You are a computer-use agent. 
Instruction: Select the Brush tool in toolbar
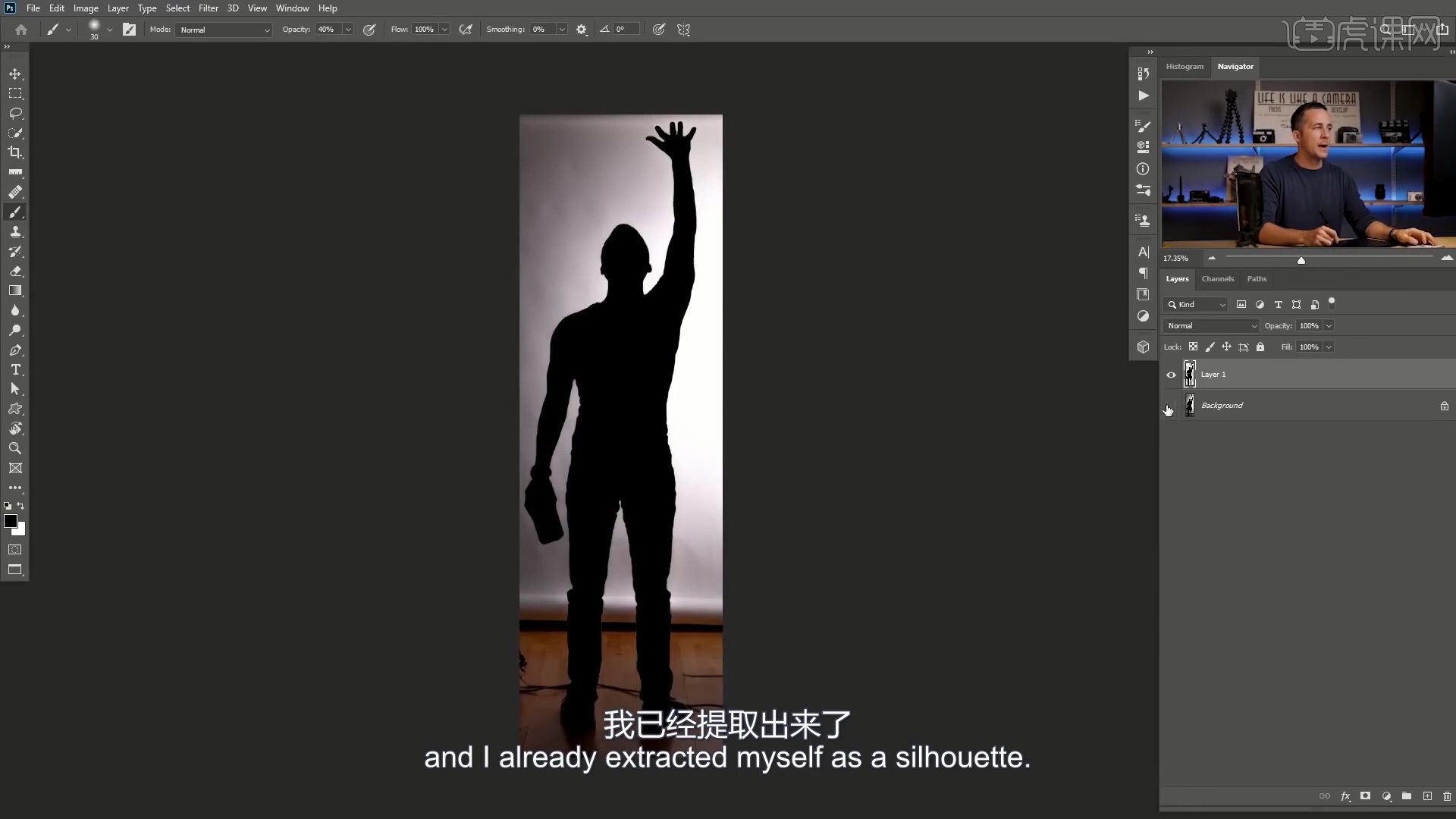tap(15, 212)
